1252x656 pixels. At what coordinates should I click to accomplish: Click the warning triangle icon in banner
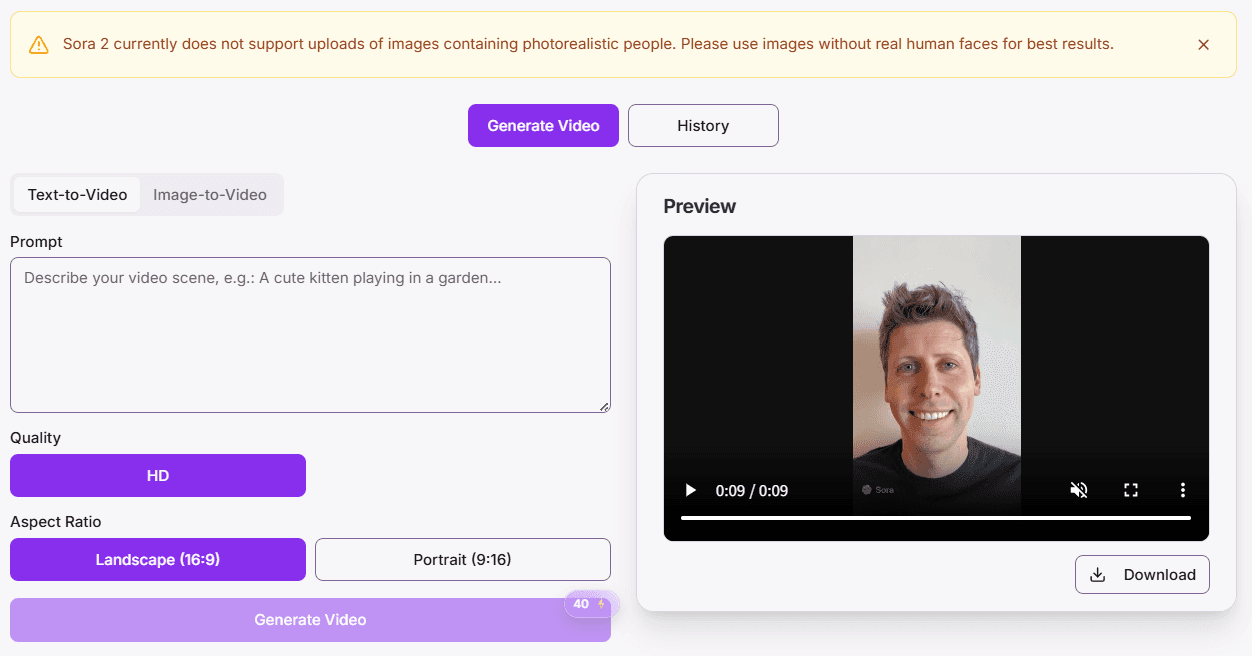39,45
